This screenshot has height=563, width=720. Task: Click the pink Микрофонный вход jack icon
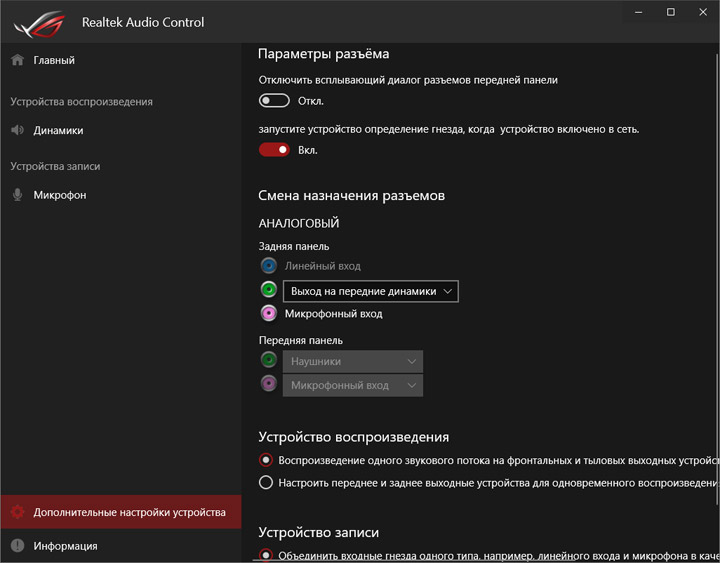coord(268,314)
